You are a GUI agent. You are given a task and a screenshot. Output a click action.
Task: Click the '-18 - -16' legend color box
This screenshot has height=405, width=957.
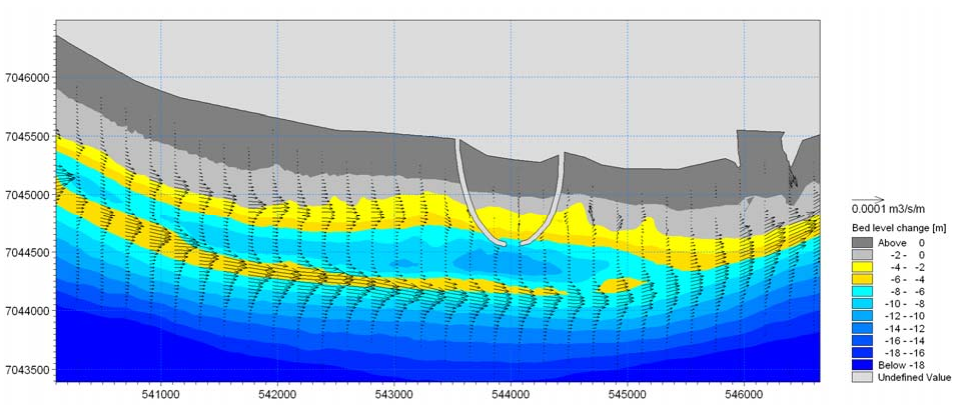862,352
